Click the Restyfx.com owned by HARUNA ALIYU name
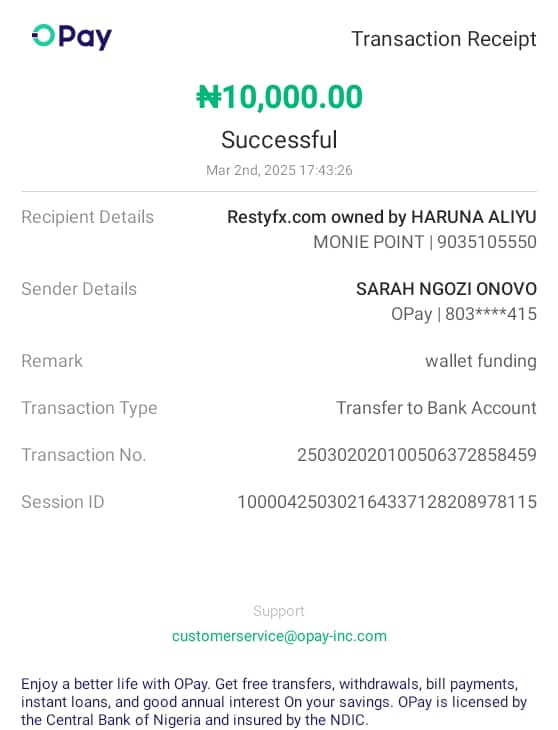This screenshot has height=730, width=558. point(382,217)
